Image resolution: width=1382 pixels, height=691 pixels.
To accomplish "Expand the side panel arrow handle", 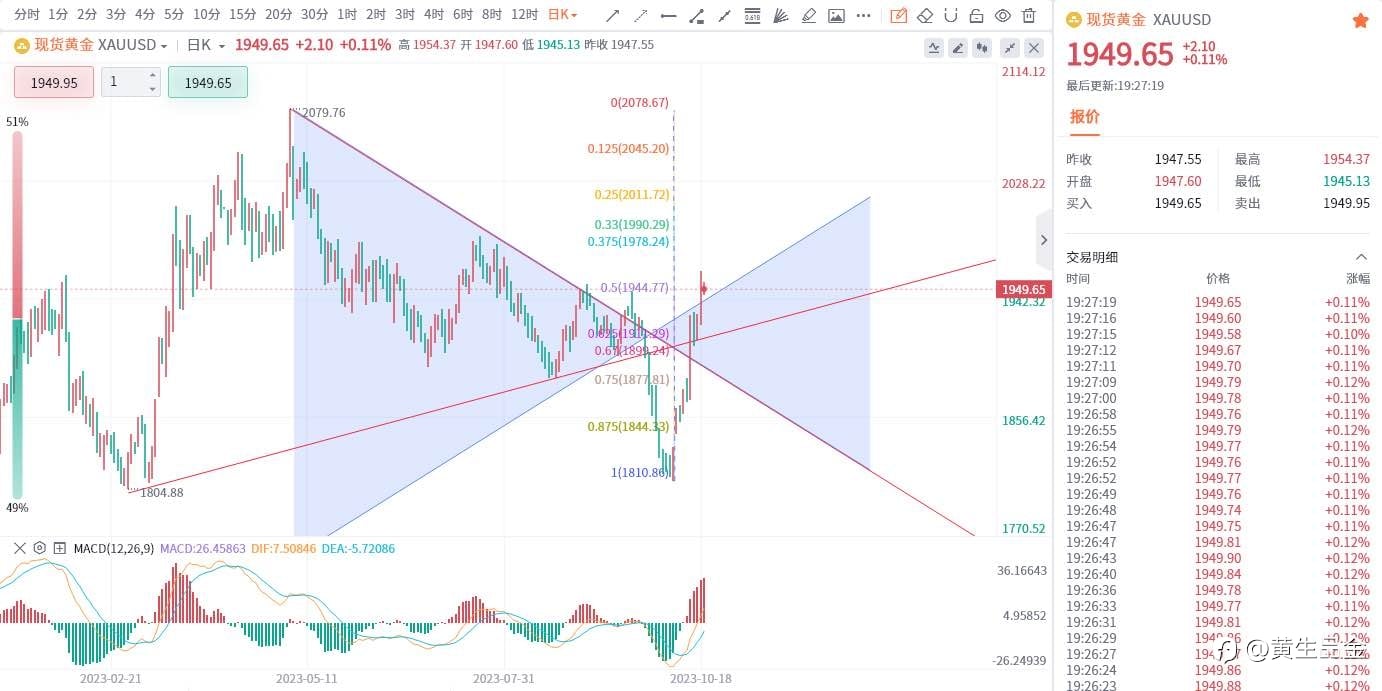I will 1043,240.
